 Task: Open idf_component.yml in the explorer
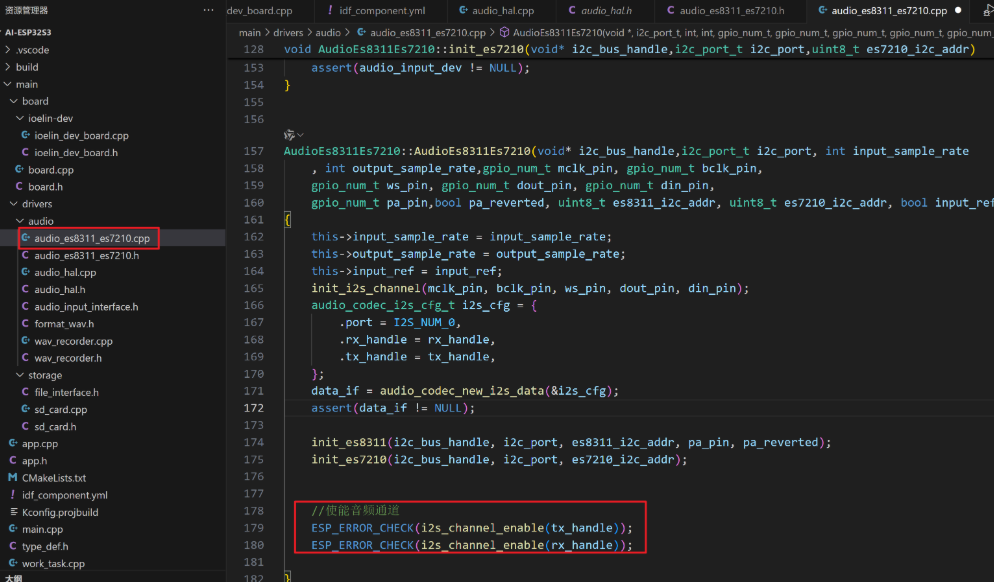point(65,495)
